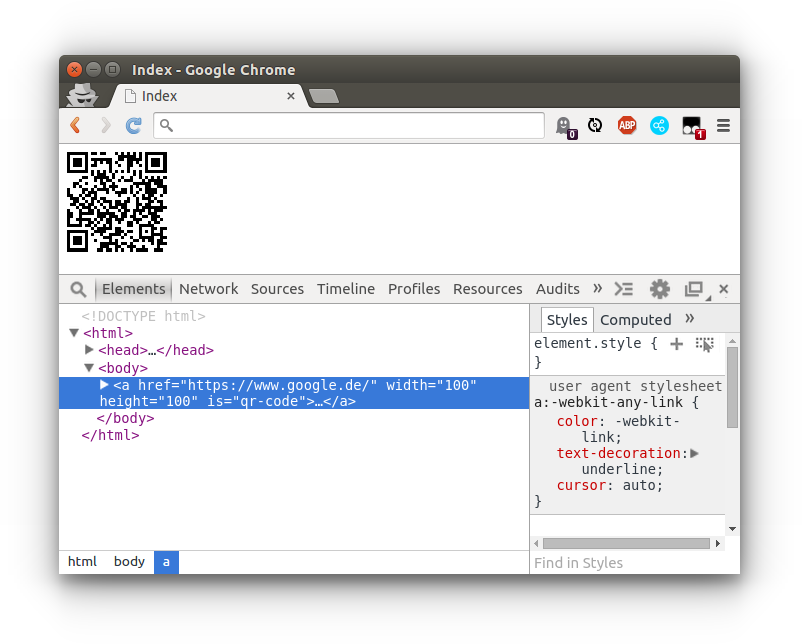Click the styles vertical scrollbar thumb
The width and height of the screenshot is (802, 644).
[732, 387]
